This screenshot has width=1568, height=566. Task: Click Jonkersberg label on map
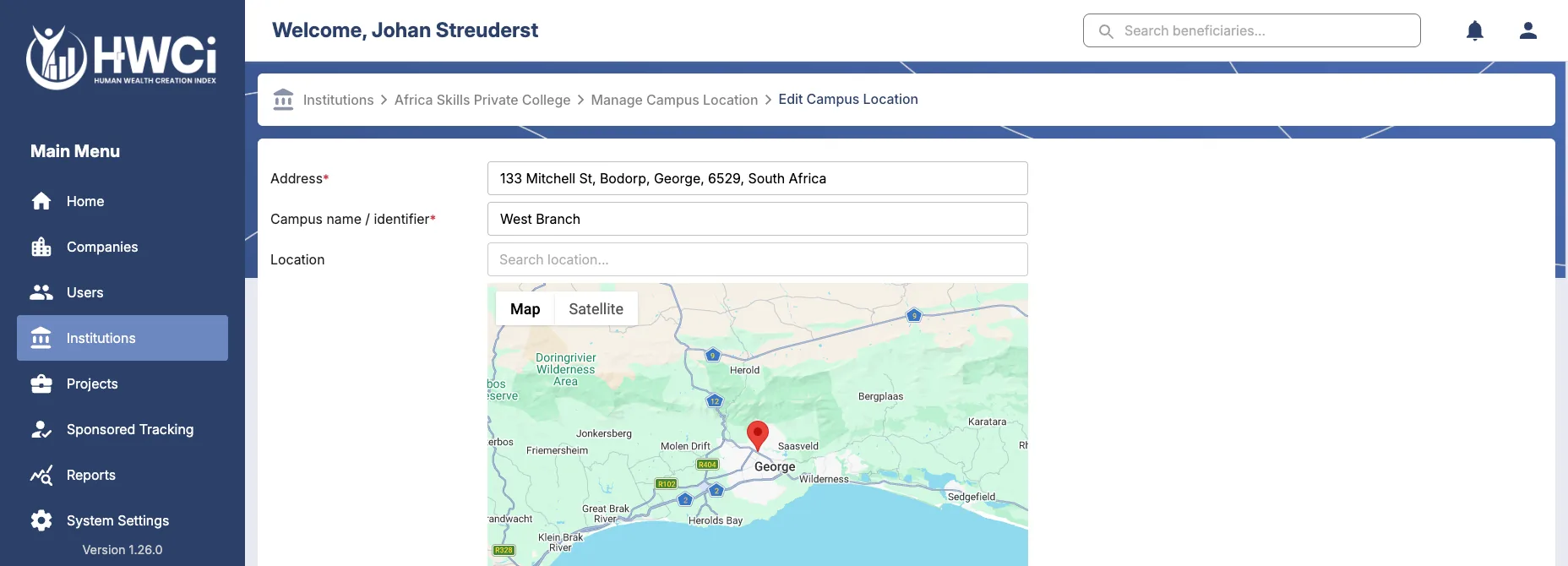click(604, 433)
